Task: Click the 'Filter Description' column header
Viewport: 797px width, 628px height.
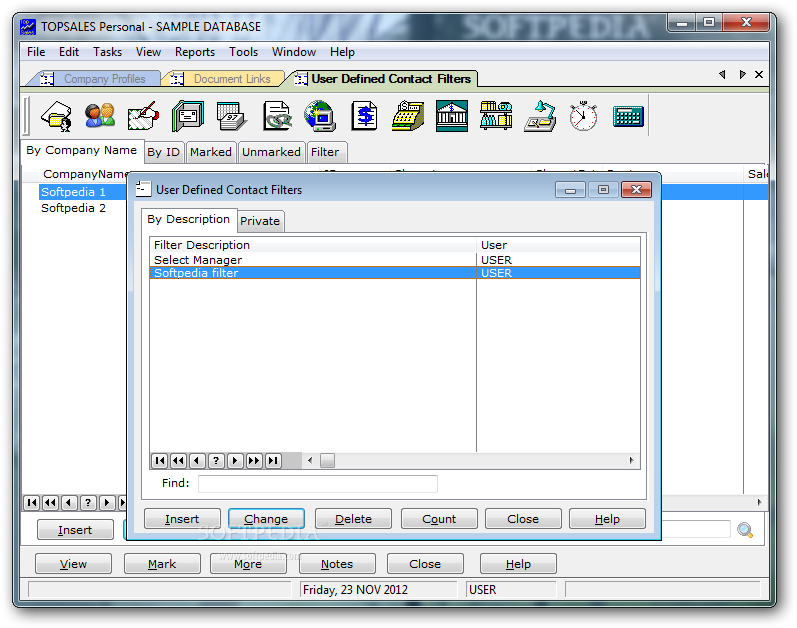Action: coord(313,245)
